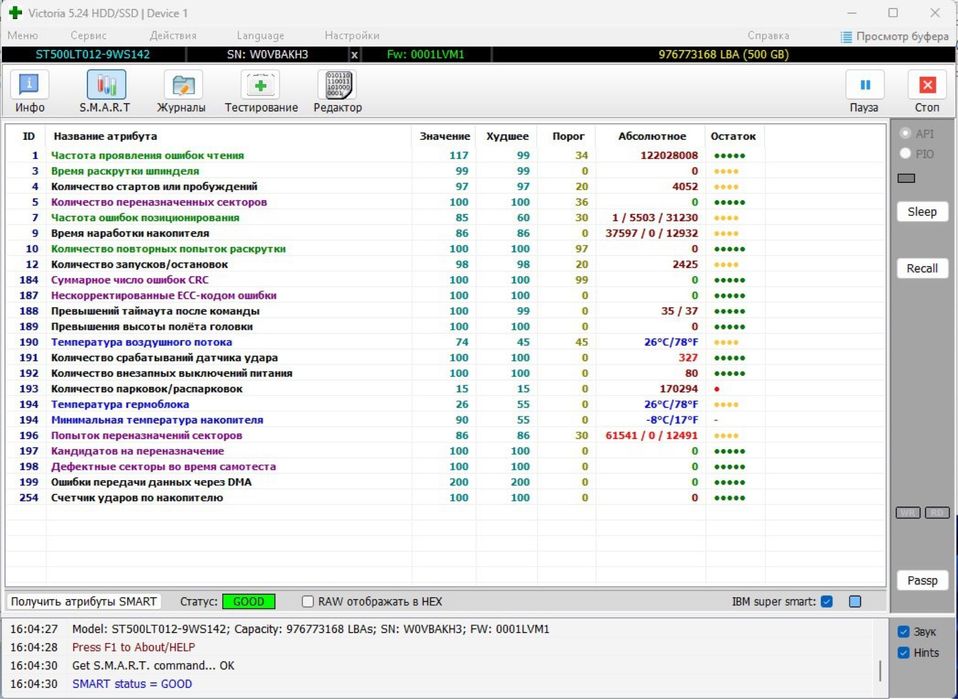Image resolution: width=958 pixels, height=699 pixels.
Task: Click the green cross Victoria app icon
Action: pos(15,13)
